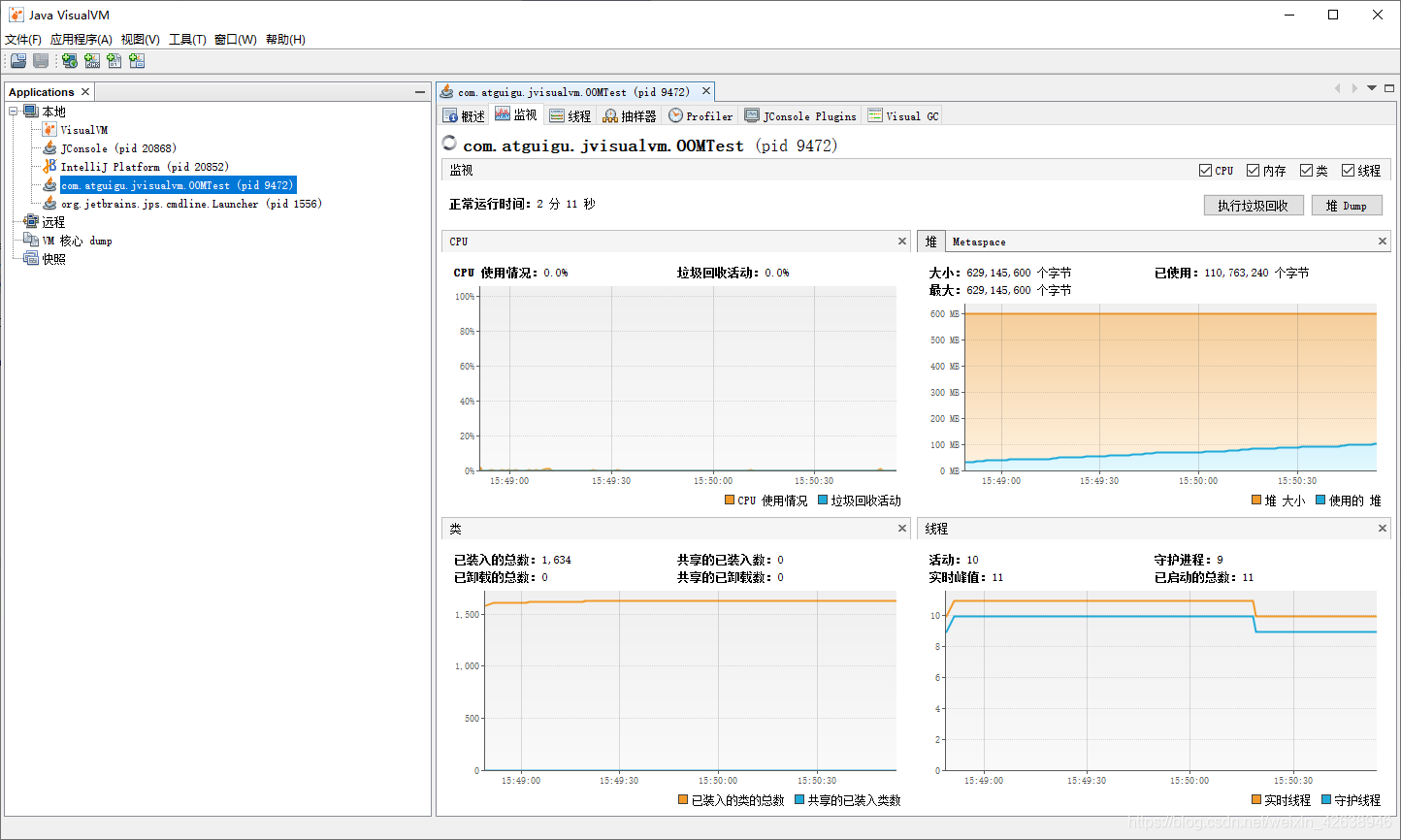Uncheck the 线程 threads checkbox
Viewport: 1401px width, 840px height.
coord(1348,170)
